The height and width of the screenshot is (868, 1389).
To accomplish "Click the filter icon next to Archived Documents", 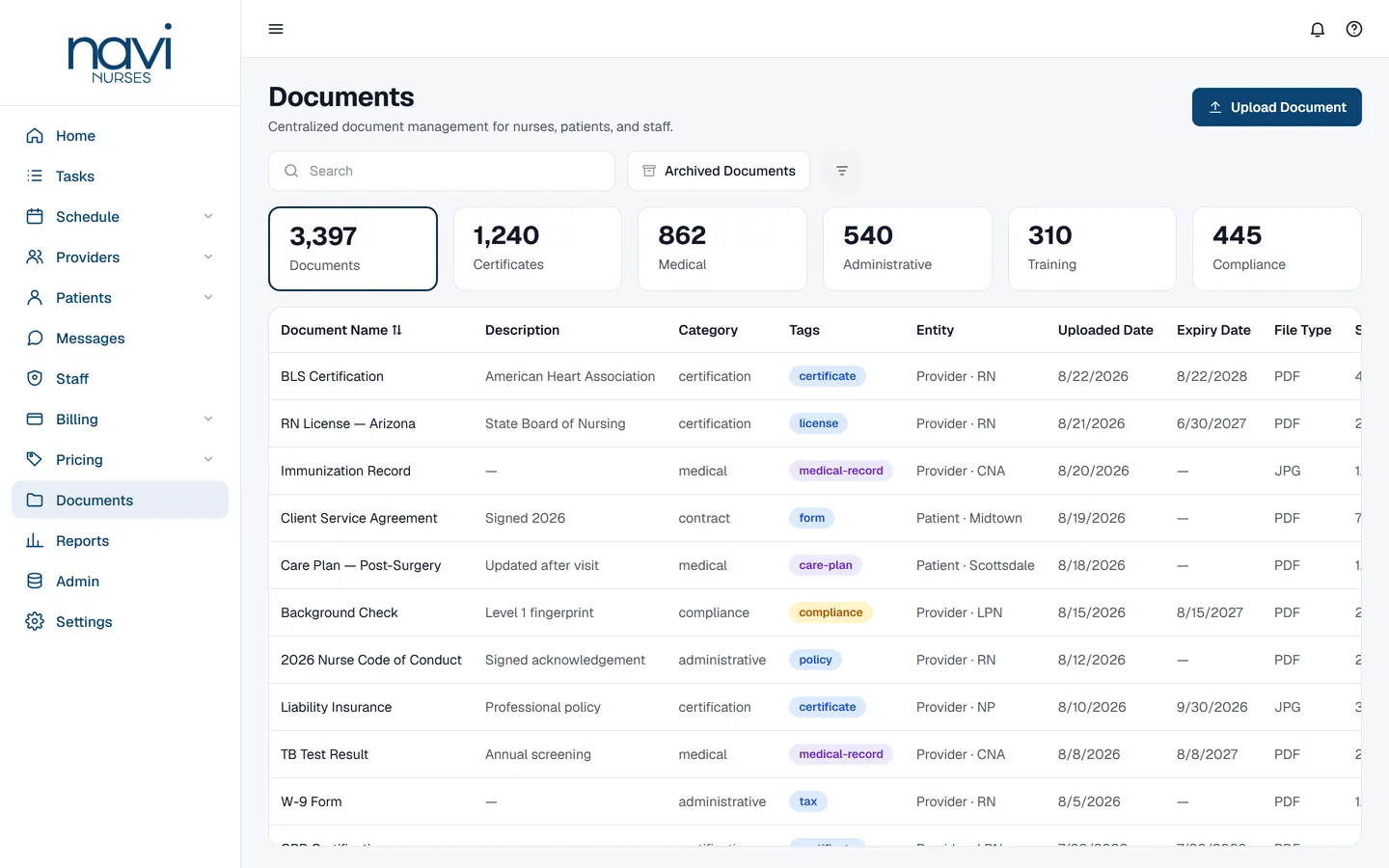I will pos(842,171).
